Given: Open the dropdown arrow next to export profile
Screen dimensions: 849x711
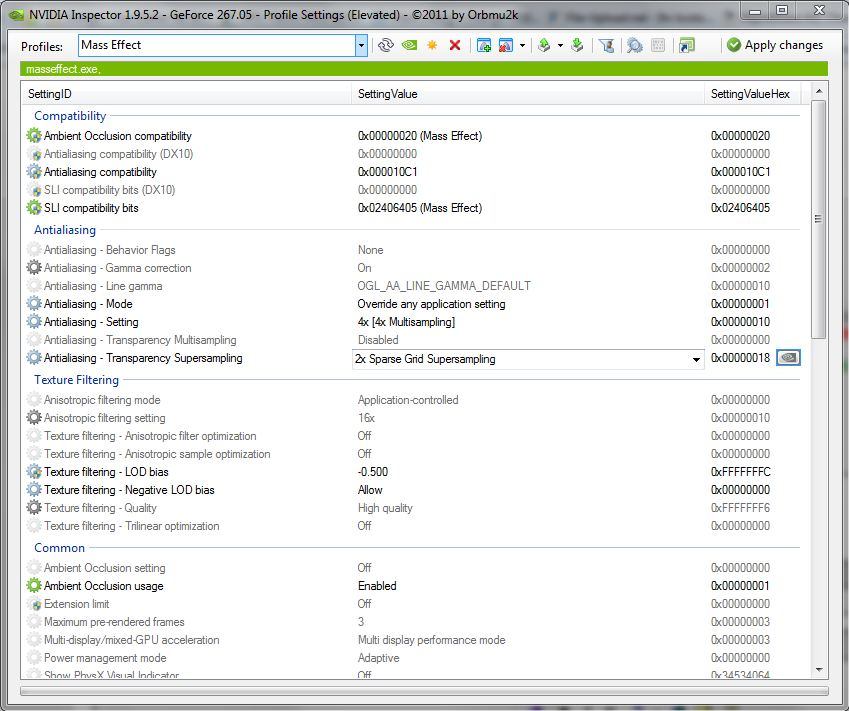Looking at the screenshot, I should pyautogui.click(x=560, y=45).
